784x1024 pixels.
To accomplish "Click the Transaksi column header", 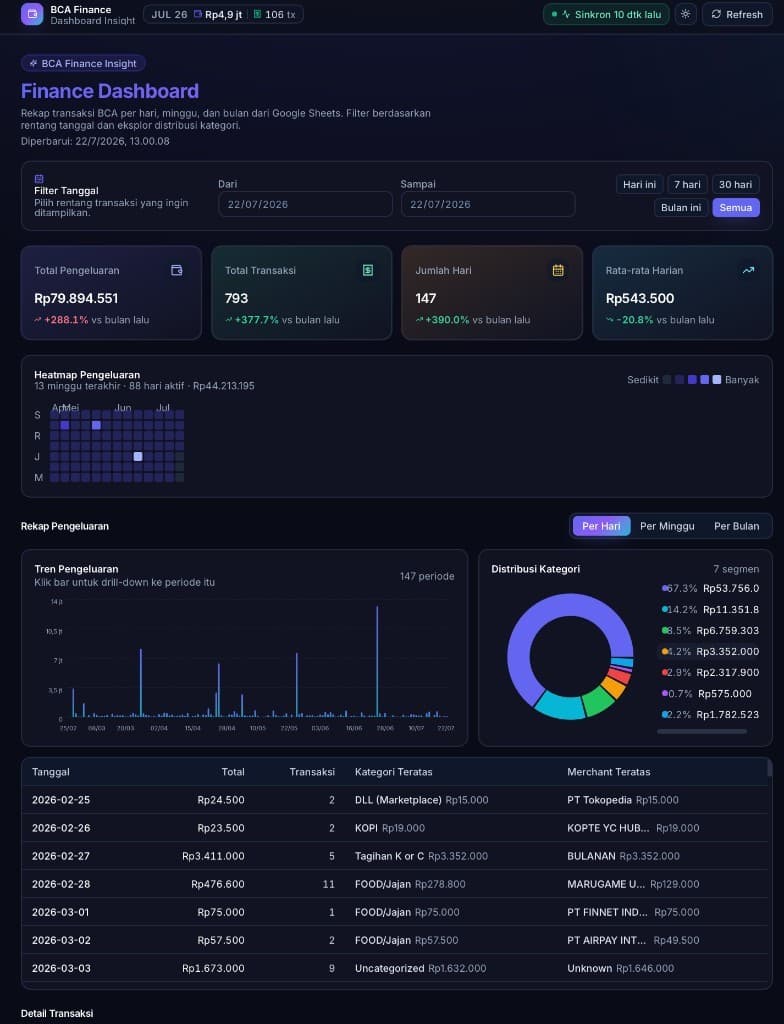I will pos(312,772).
